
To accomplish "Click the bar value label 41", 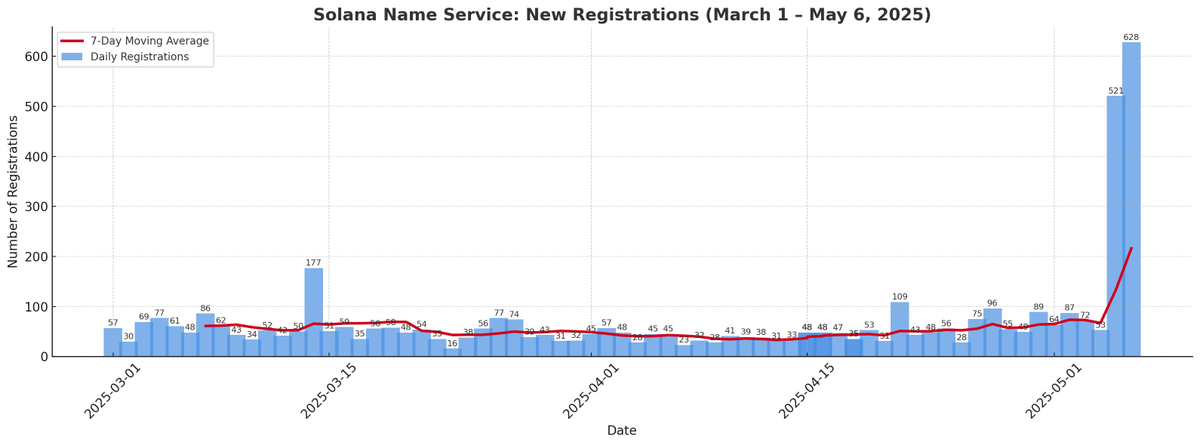I will [730, 331].
